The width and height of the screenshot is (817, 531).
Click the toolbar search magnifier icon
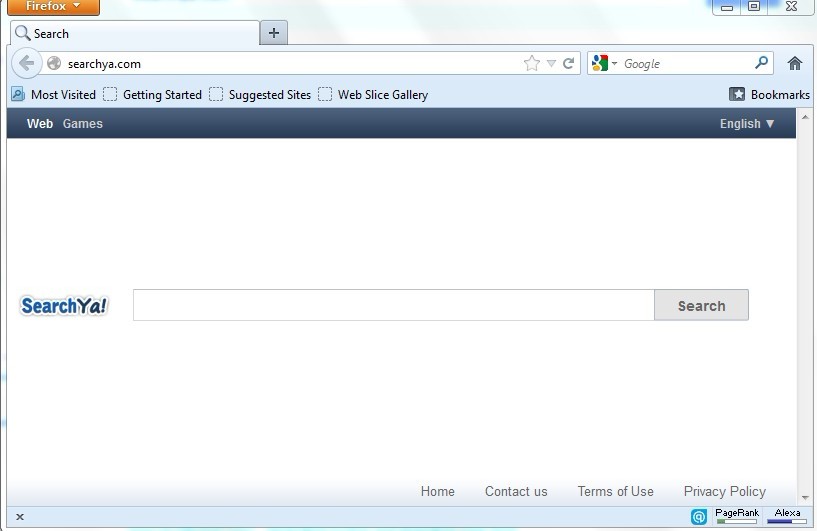pos(761,63)
